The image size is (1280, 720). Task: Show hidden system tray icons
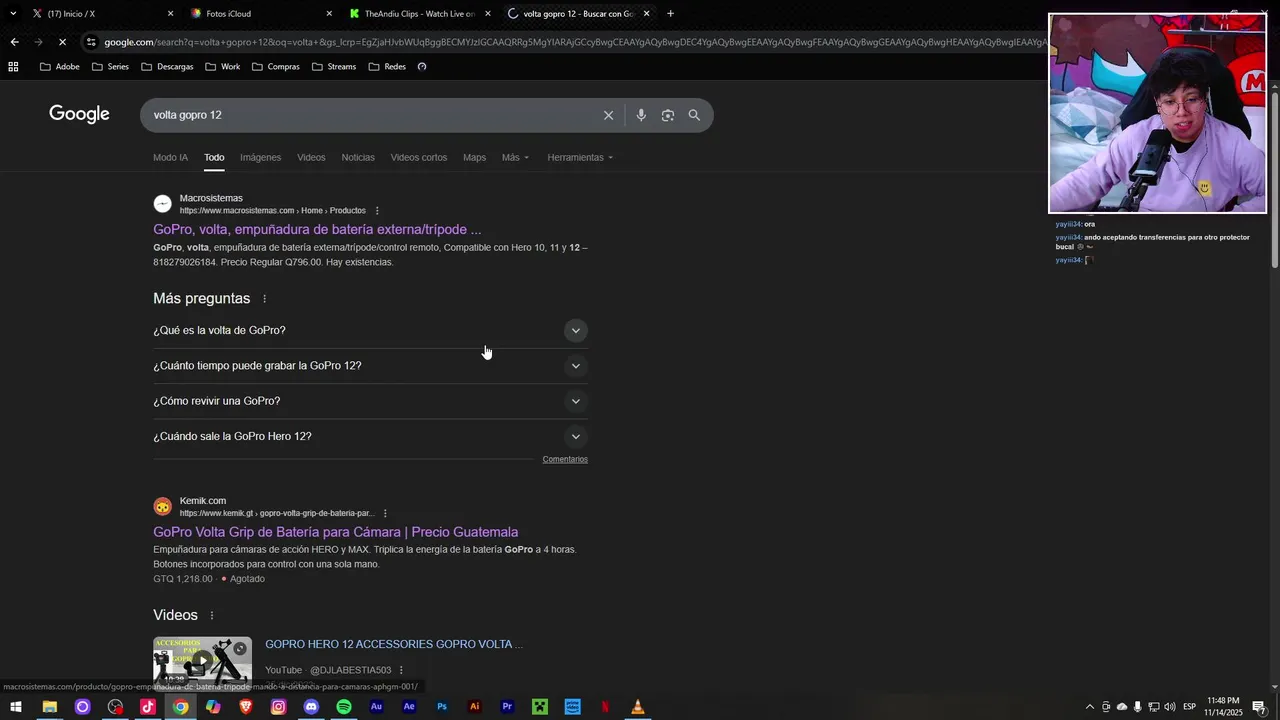pos(1089,707)
